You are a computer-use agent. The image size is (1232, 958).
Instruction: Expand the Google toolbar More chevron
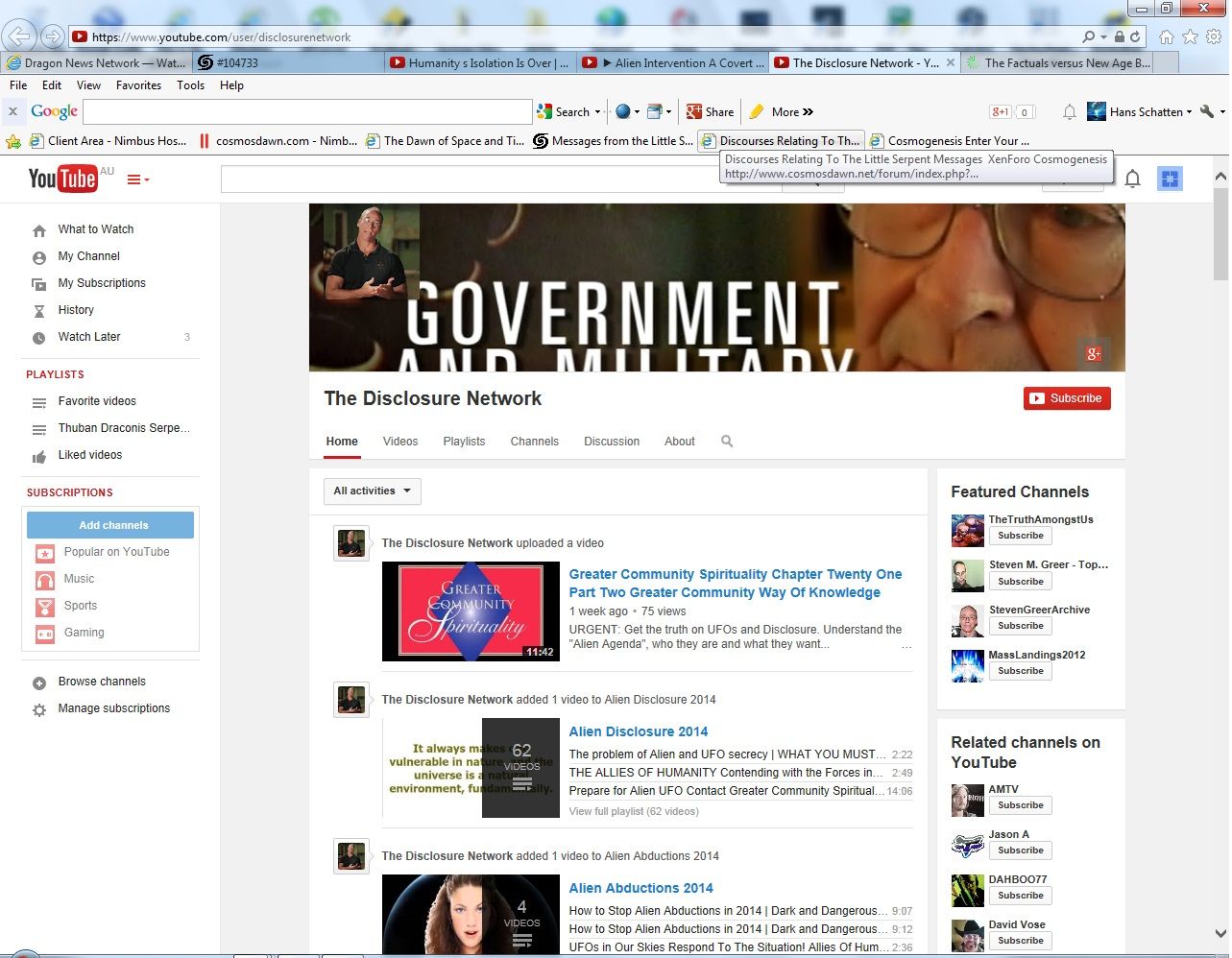point(809,112)
